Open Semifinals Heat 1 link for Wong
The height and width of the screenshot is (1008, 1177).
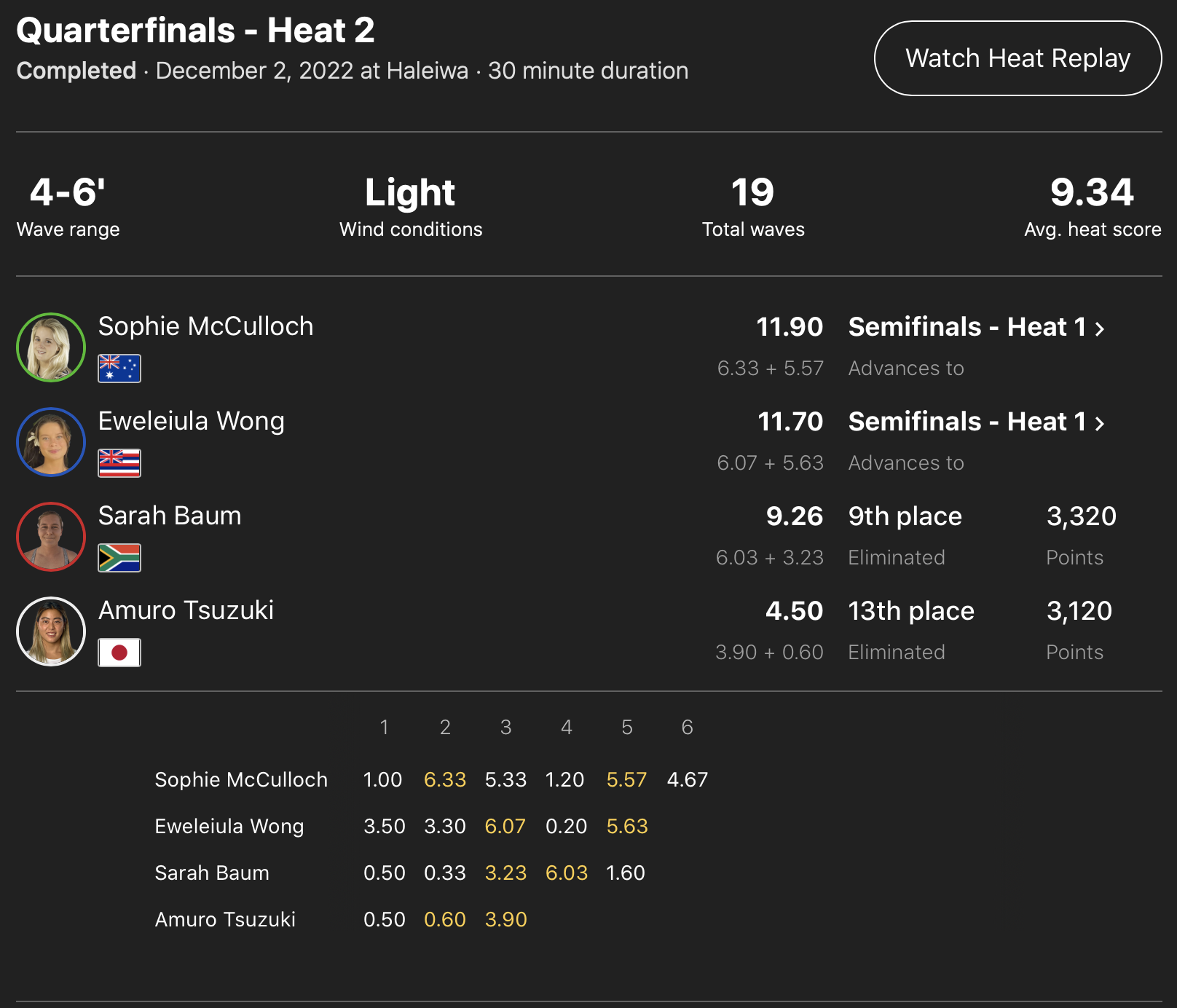(967, 422)
